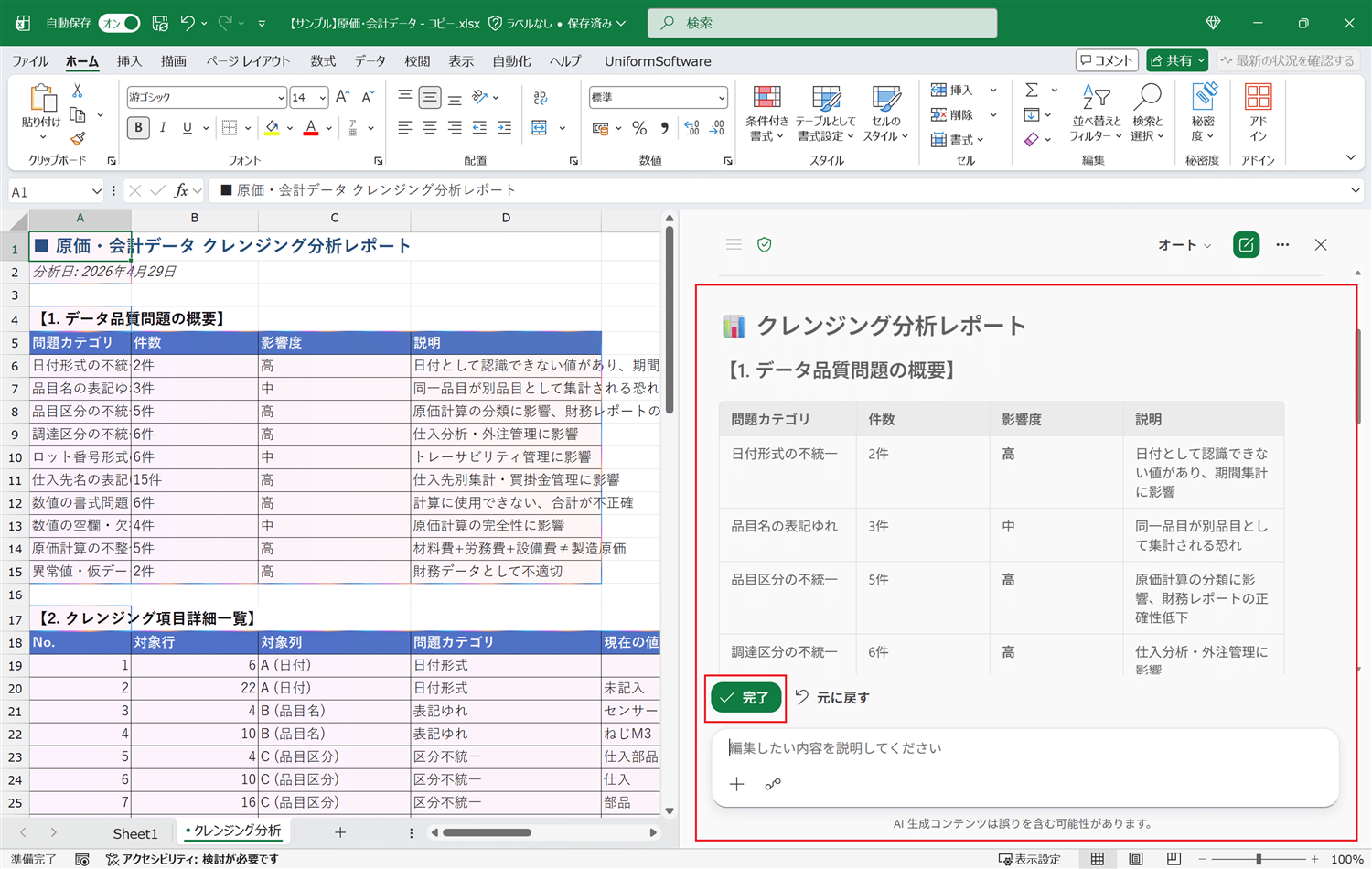Open Cell Styles (セルのスタイル)
Image resolution: width=1372 pixels, height=869 pixels.
tap(885, 113)
